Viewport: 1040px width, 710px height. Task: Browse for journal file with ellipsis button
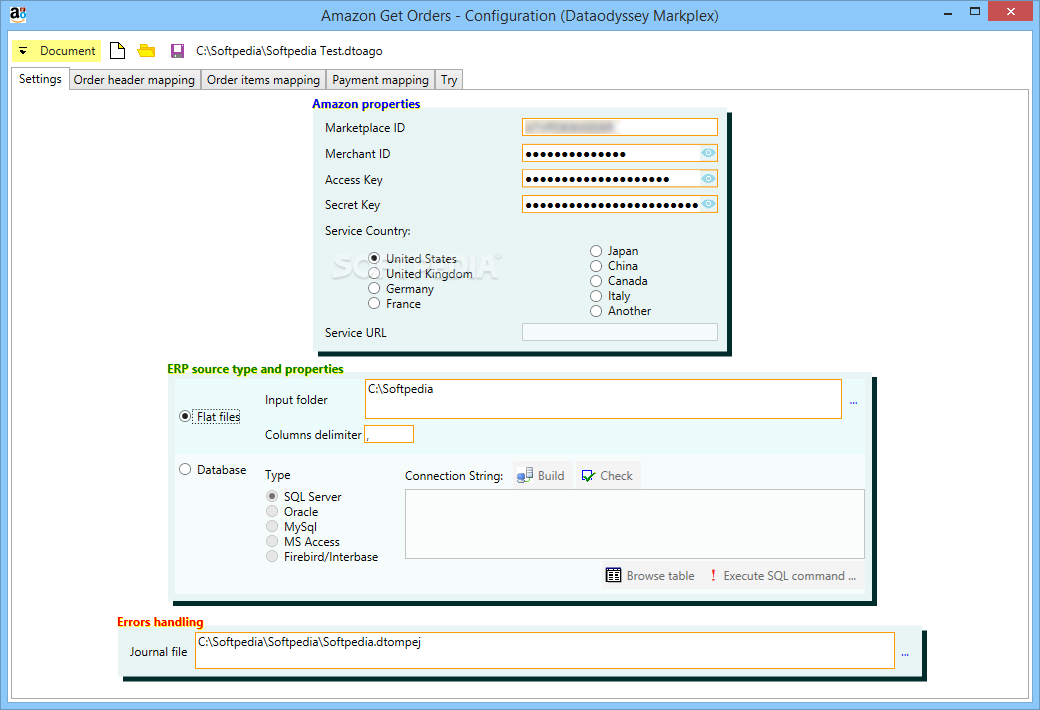(x=905, y=654)
